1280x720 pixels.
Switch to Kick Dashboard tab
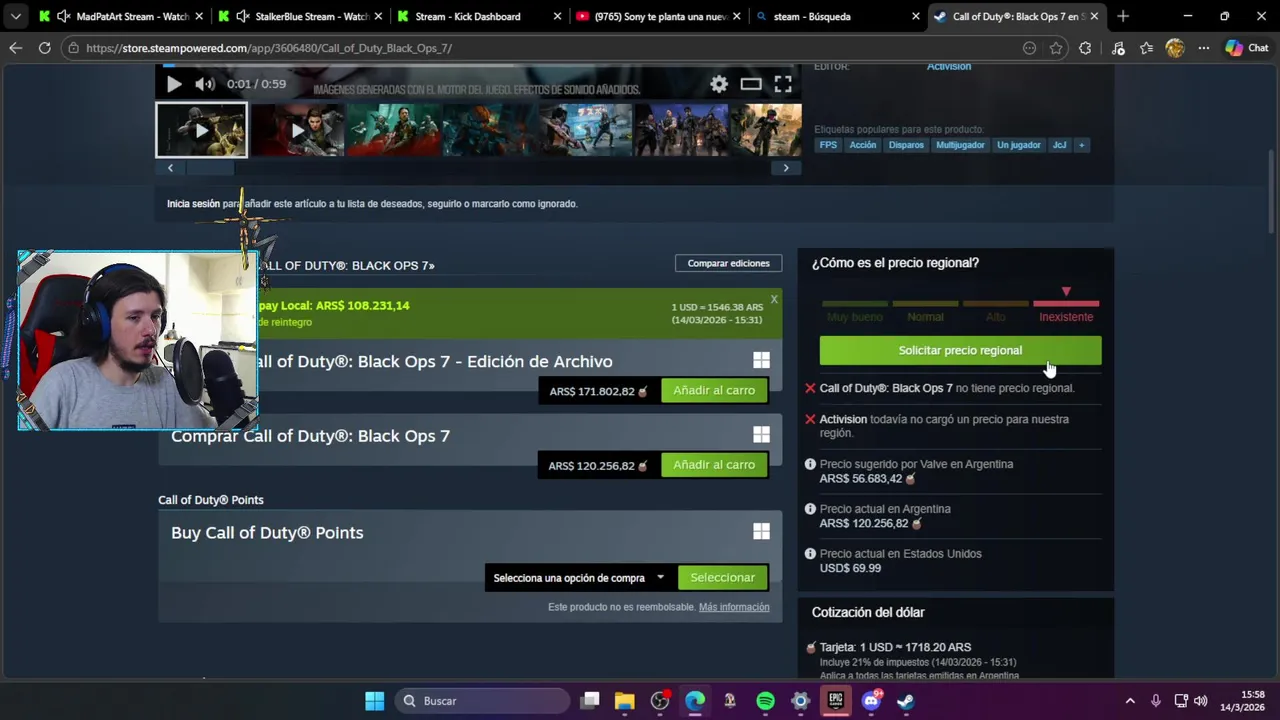pyautogui.click(x=479, y=17)
